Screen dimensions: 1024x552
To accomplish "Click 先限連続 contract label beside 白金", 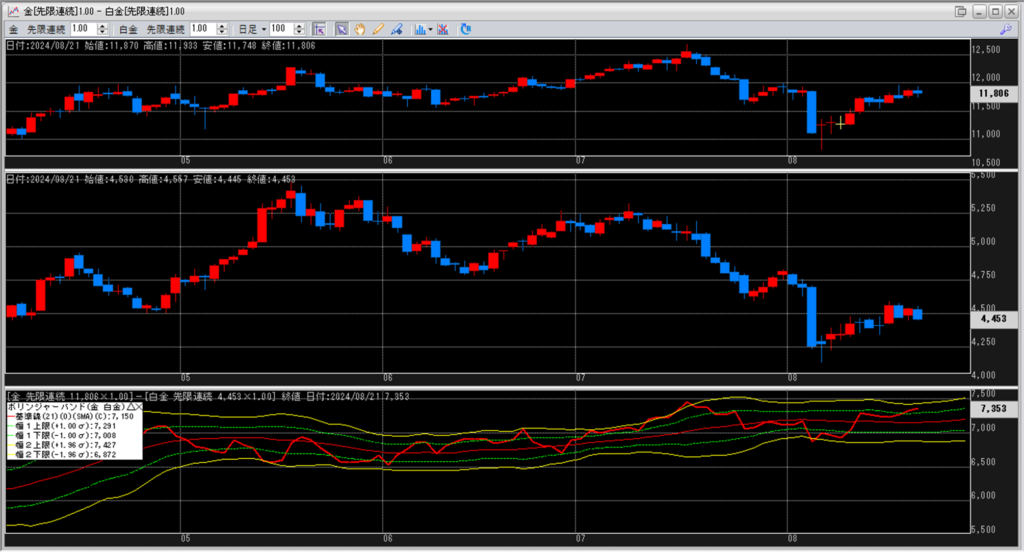I will (166, 29).
